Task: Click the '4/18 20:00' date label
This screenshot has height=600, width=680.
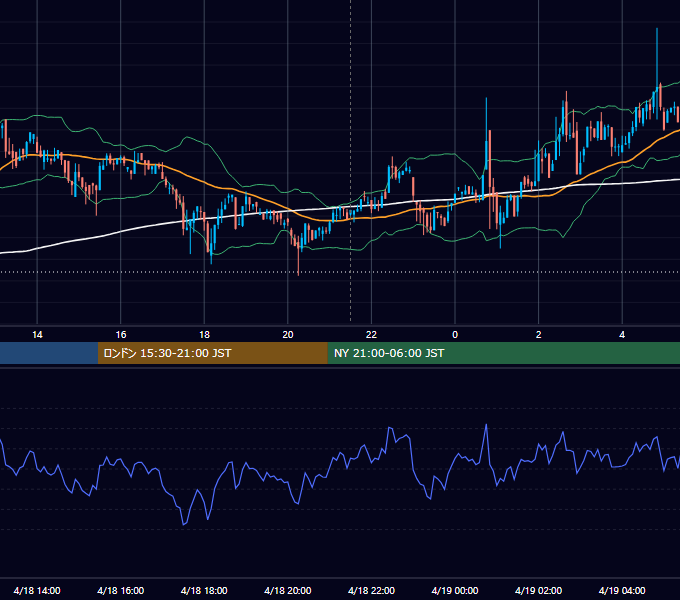Action: (288, 590)
